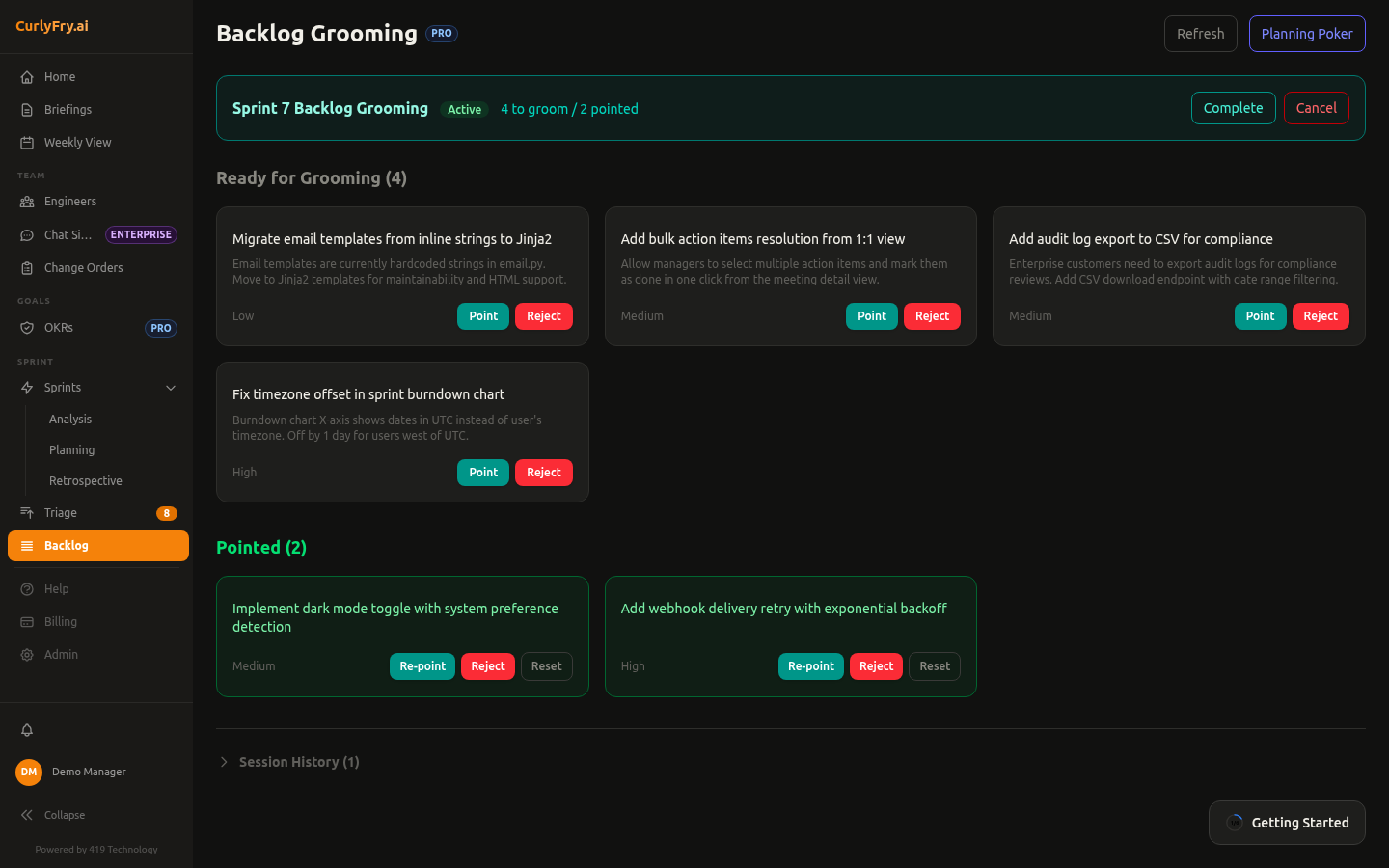The image size is (1389, 868).
Task: Refresh the Backlog Grooming view
Action: (x=1200, y=33)
